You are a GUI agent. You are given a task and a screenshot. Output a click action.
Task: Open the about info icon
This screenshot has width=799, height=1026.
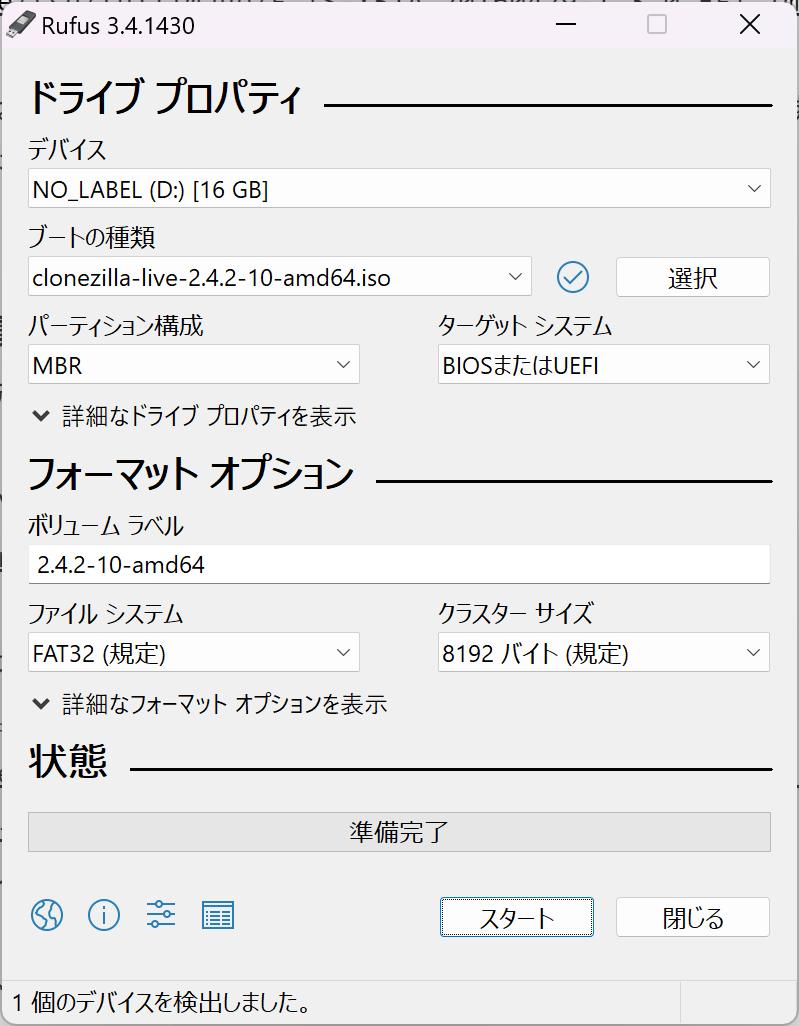(x=104, y=915)
